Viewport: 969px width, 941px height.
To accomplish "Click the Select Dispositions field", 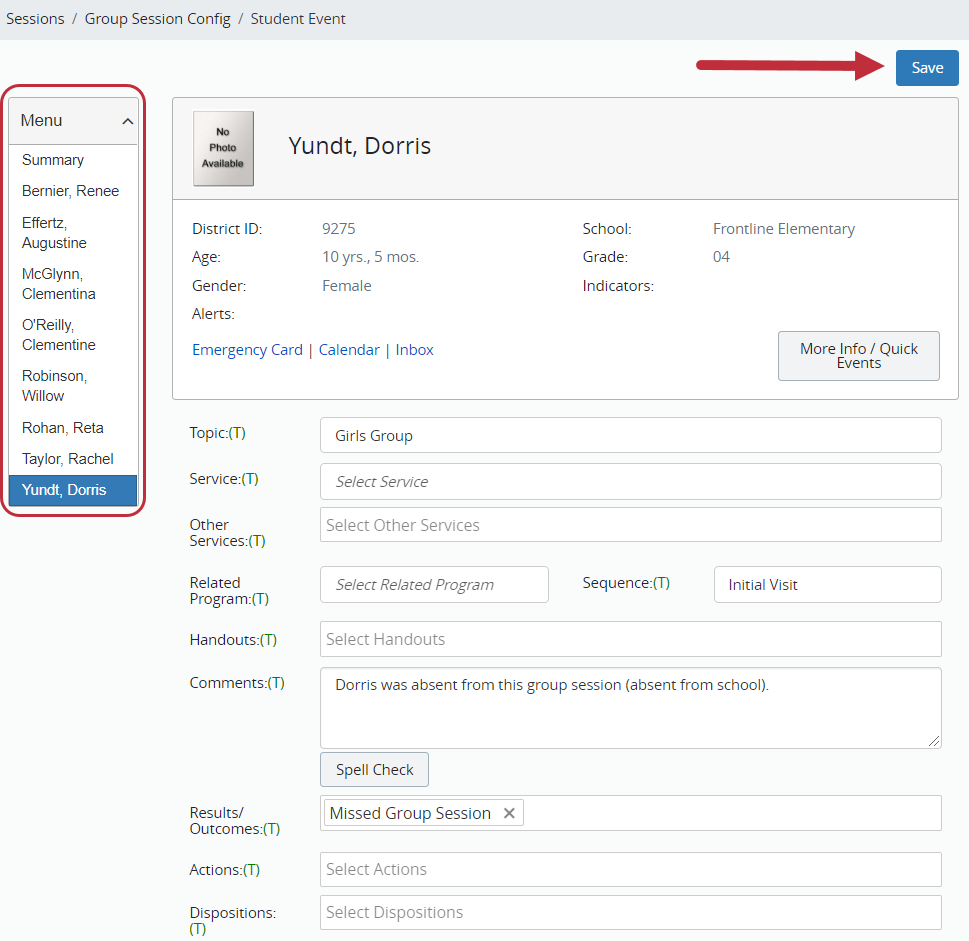I will [x=630, y=913].
